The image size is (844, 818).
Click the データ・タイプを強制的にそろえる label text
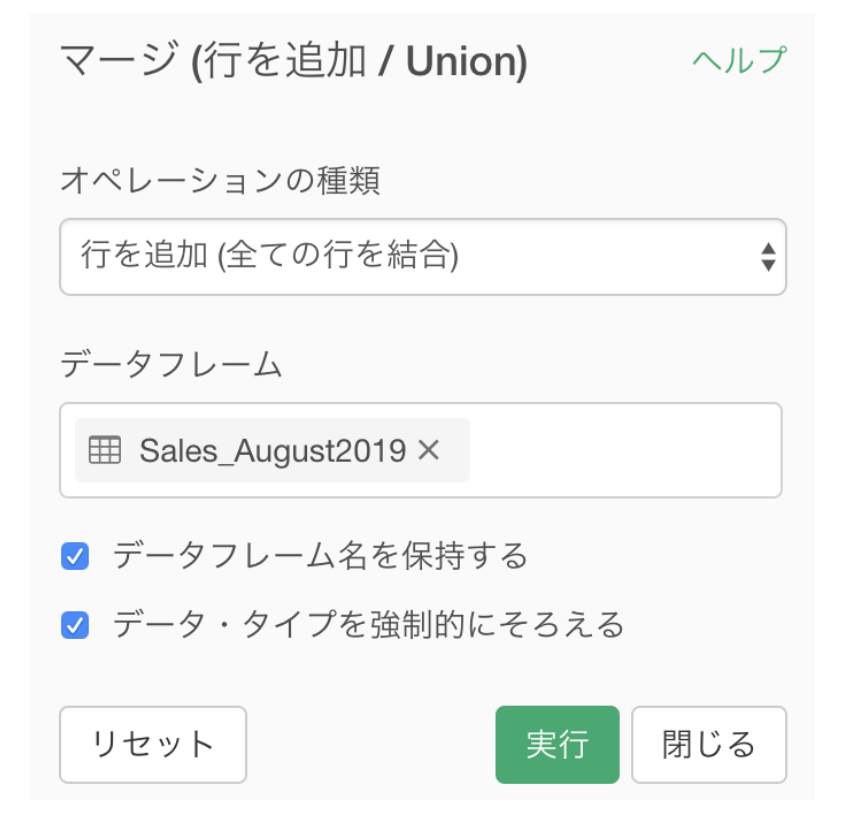click(368, 625)
